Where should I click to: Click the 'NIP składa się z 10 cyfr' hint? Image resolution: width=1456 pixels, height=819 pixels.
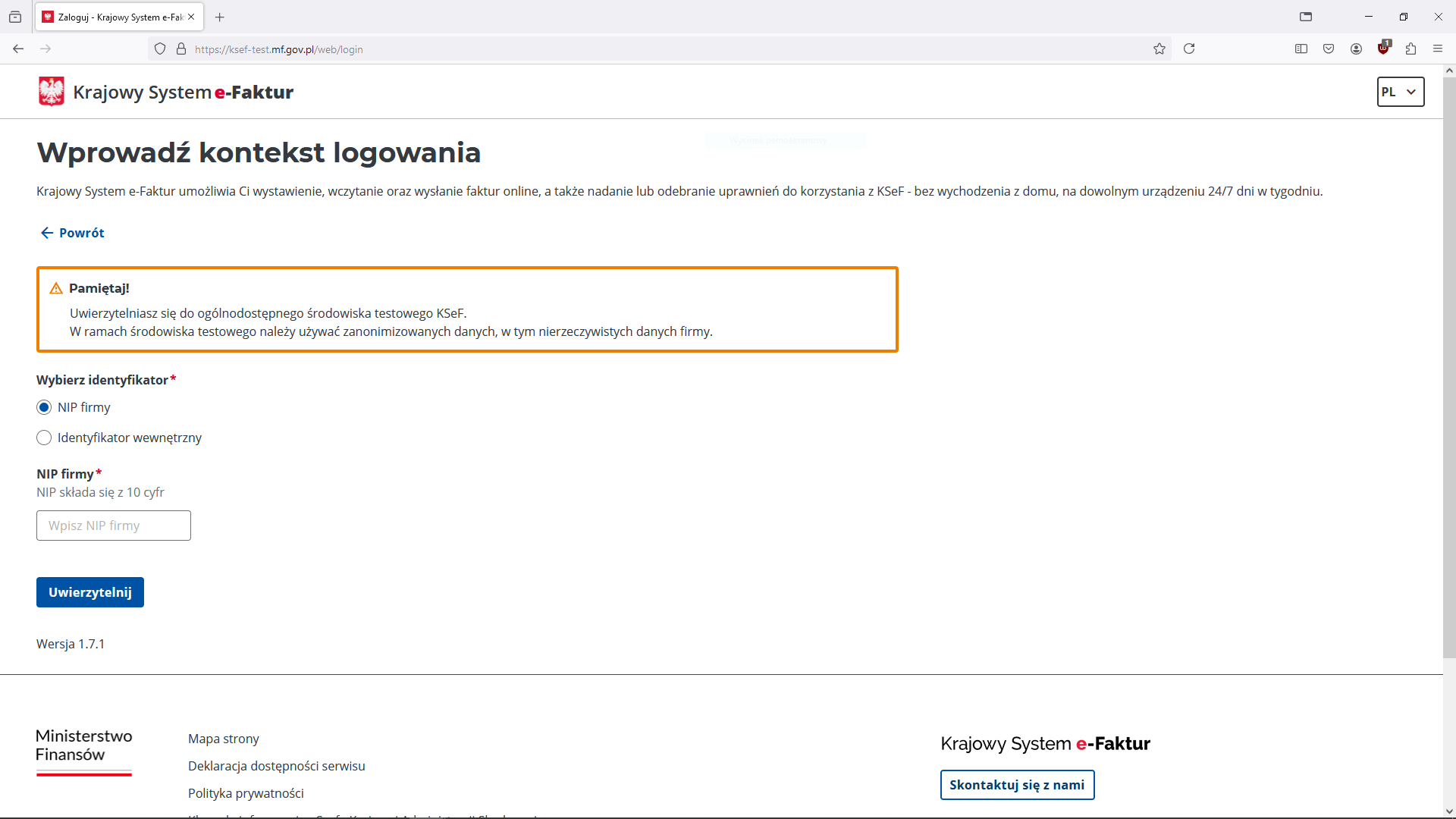point(100,492)
